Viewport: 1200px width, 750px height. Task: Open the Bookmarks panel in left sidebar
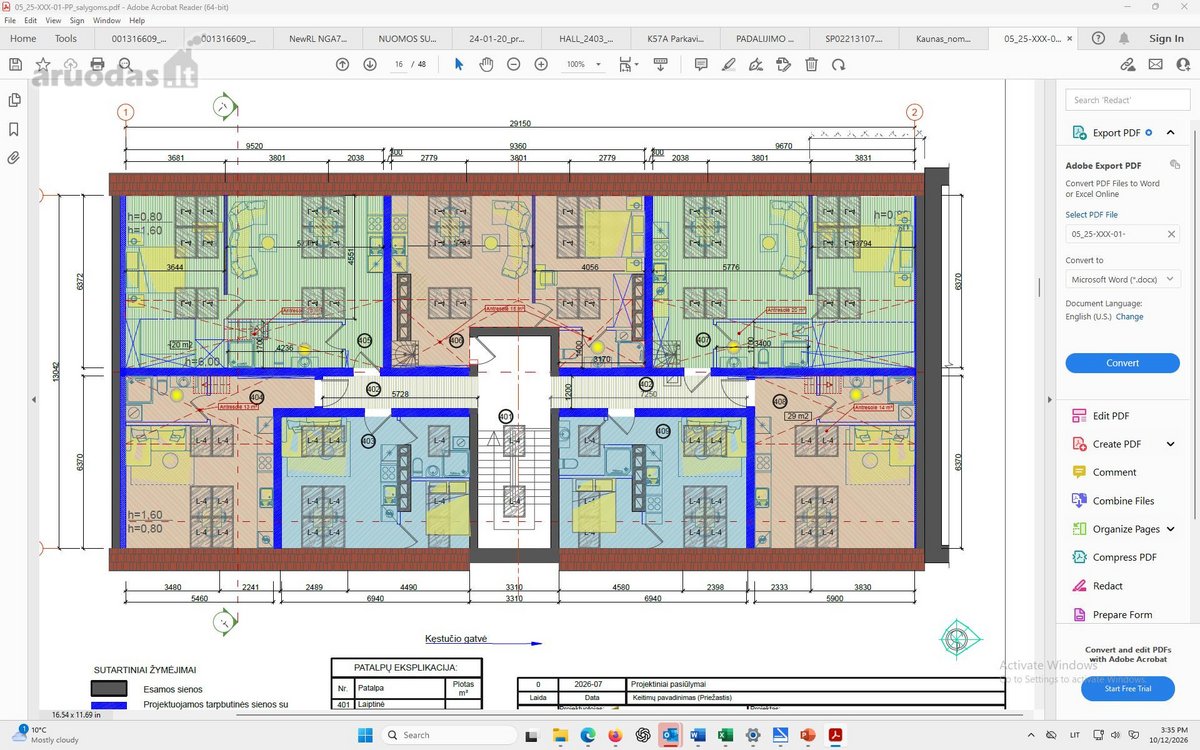click(14, 129)
